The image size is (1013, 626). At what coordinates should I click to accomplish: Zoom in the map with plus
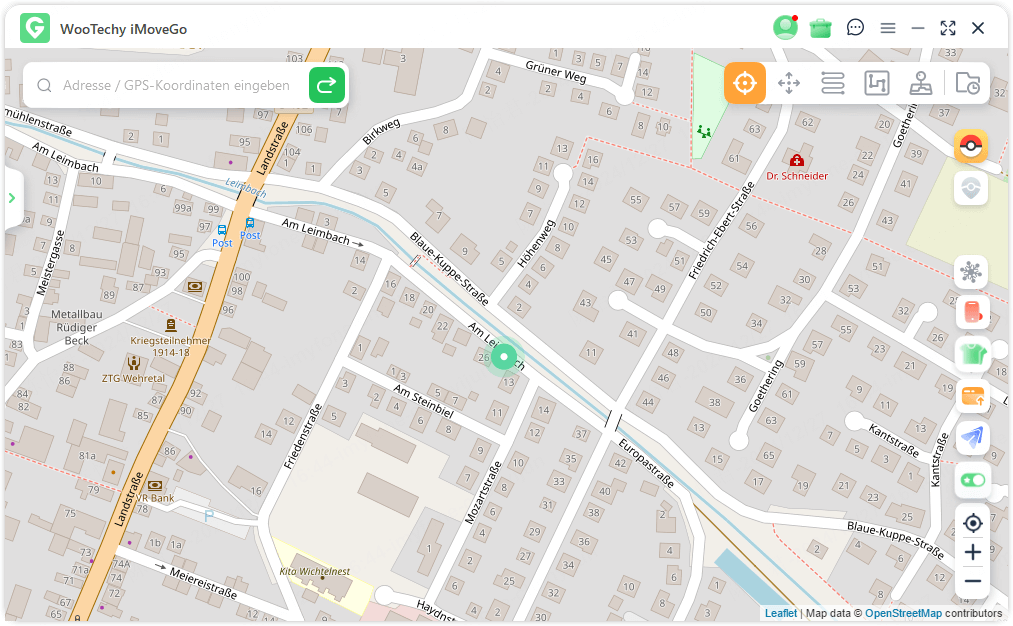pos(972,552)
